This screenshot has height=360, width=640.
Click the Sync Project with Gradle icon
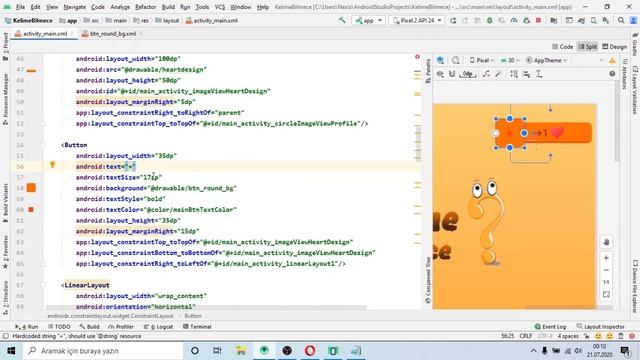(x=581, y=20)
